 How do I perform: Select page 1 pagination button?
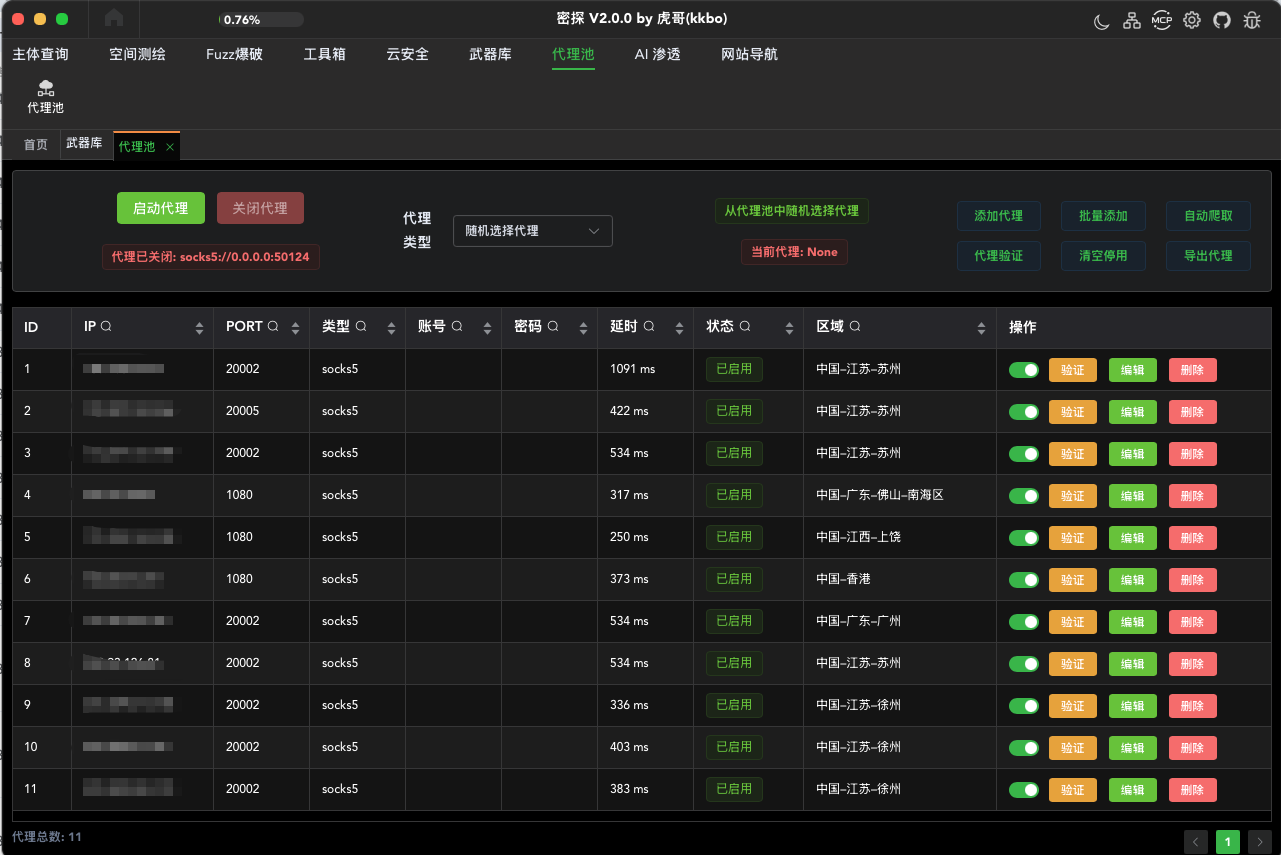click(x=1228, y=842)
